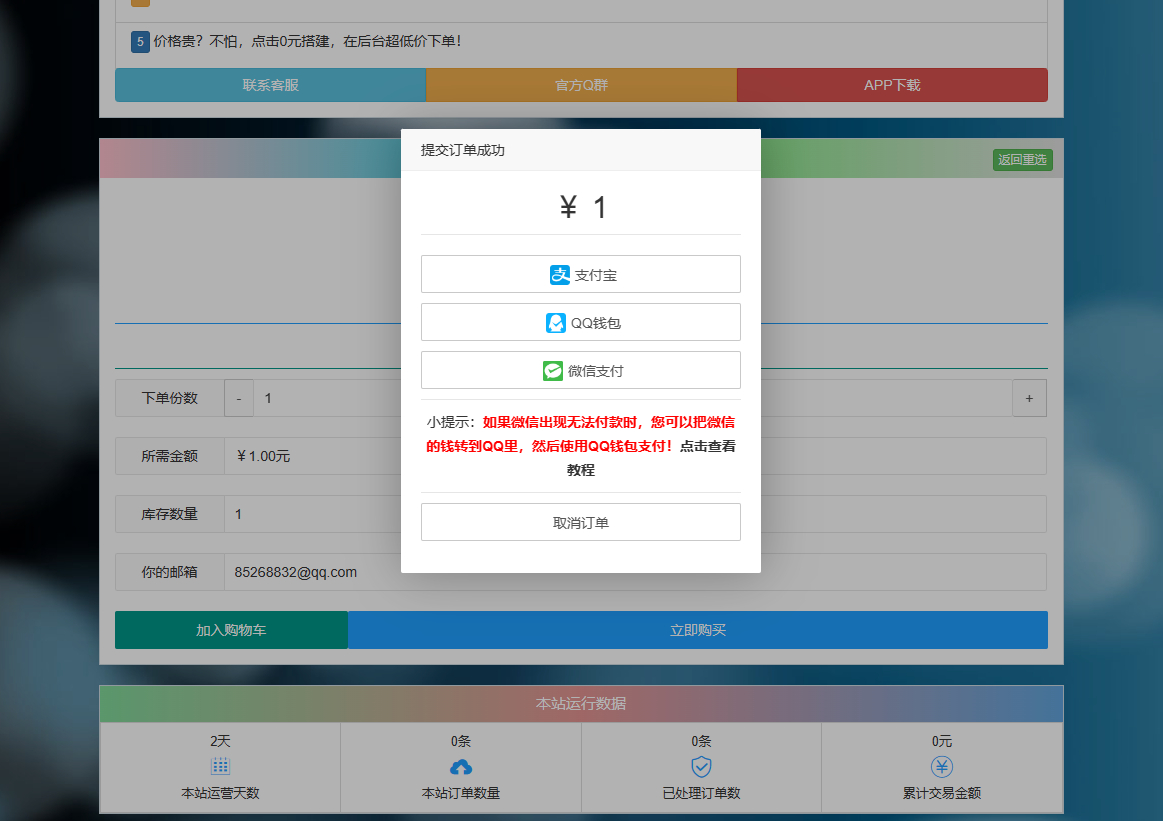Click the Alipay logo icon

pos(560,275)
